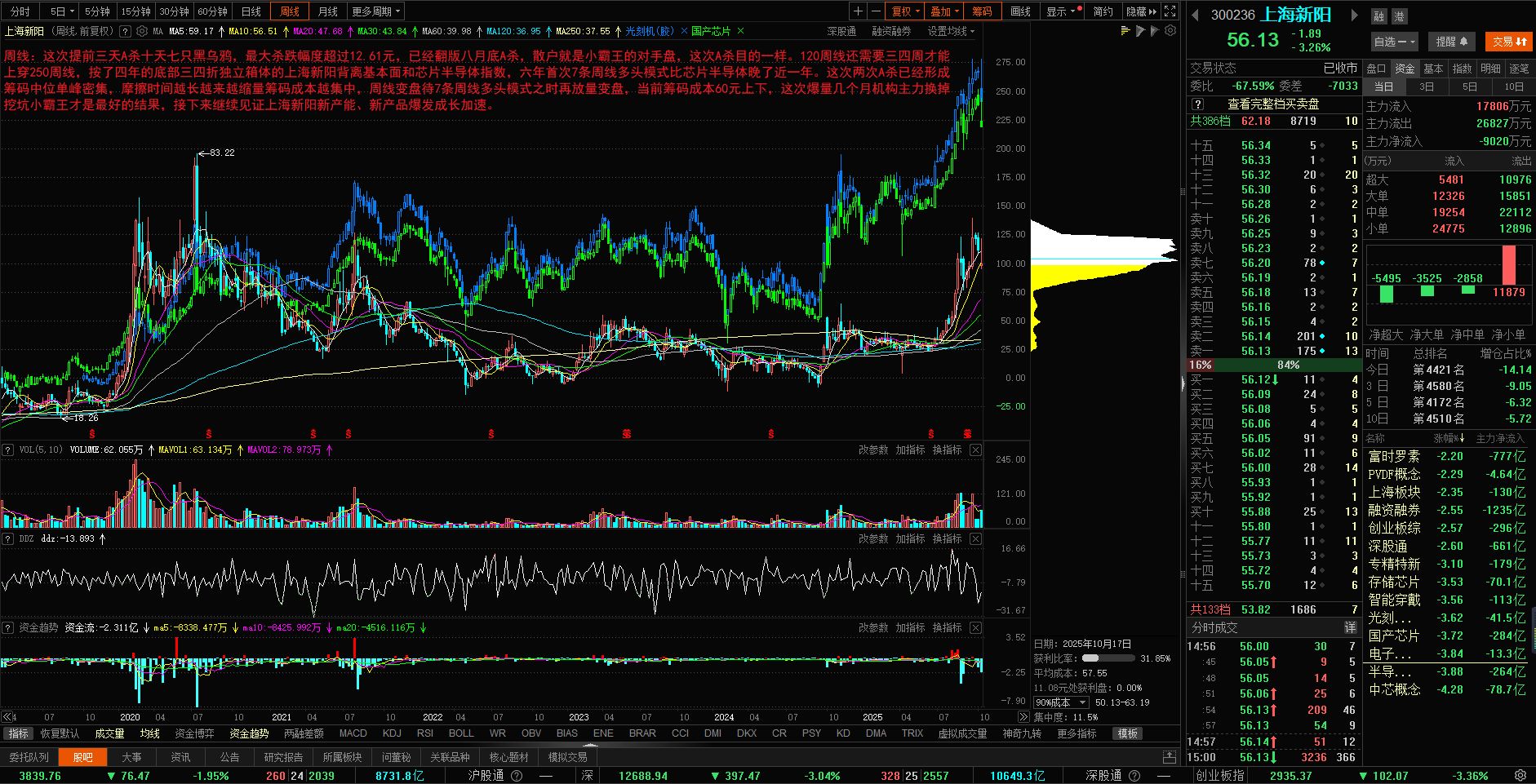Switch to 月线 monthly chart

(x=328, y=11)
